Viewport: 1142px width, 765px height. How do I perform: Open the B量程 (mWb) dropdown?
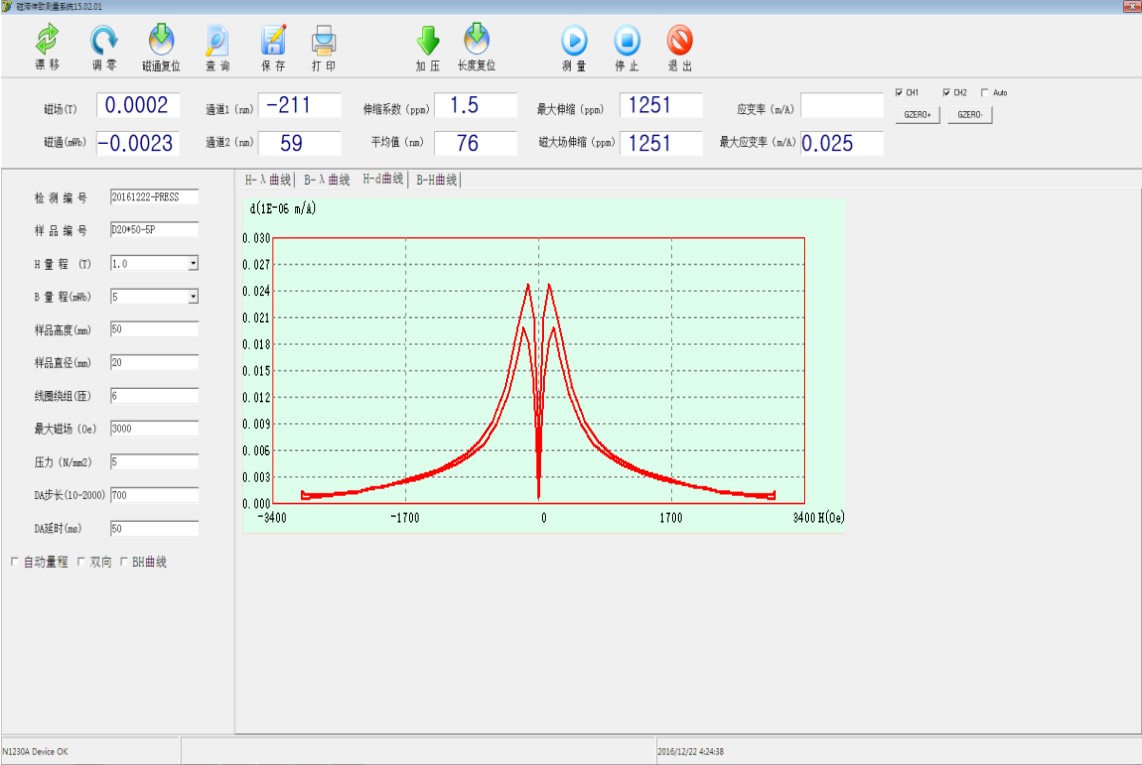coord(193,297)
